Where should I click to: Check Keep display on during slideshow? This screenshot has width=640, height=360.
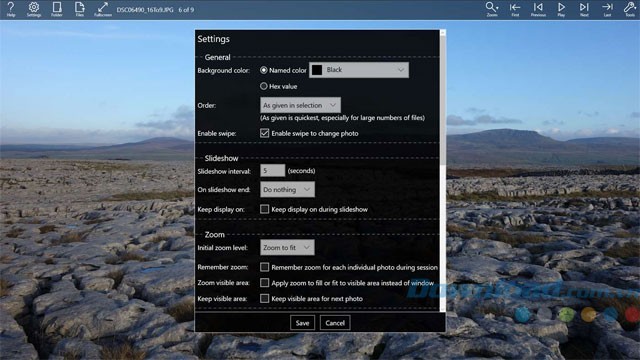(x=264, y=209)
